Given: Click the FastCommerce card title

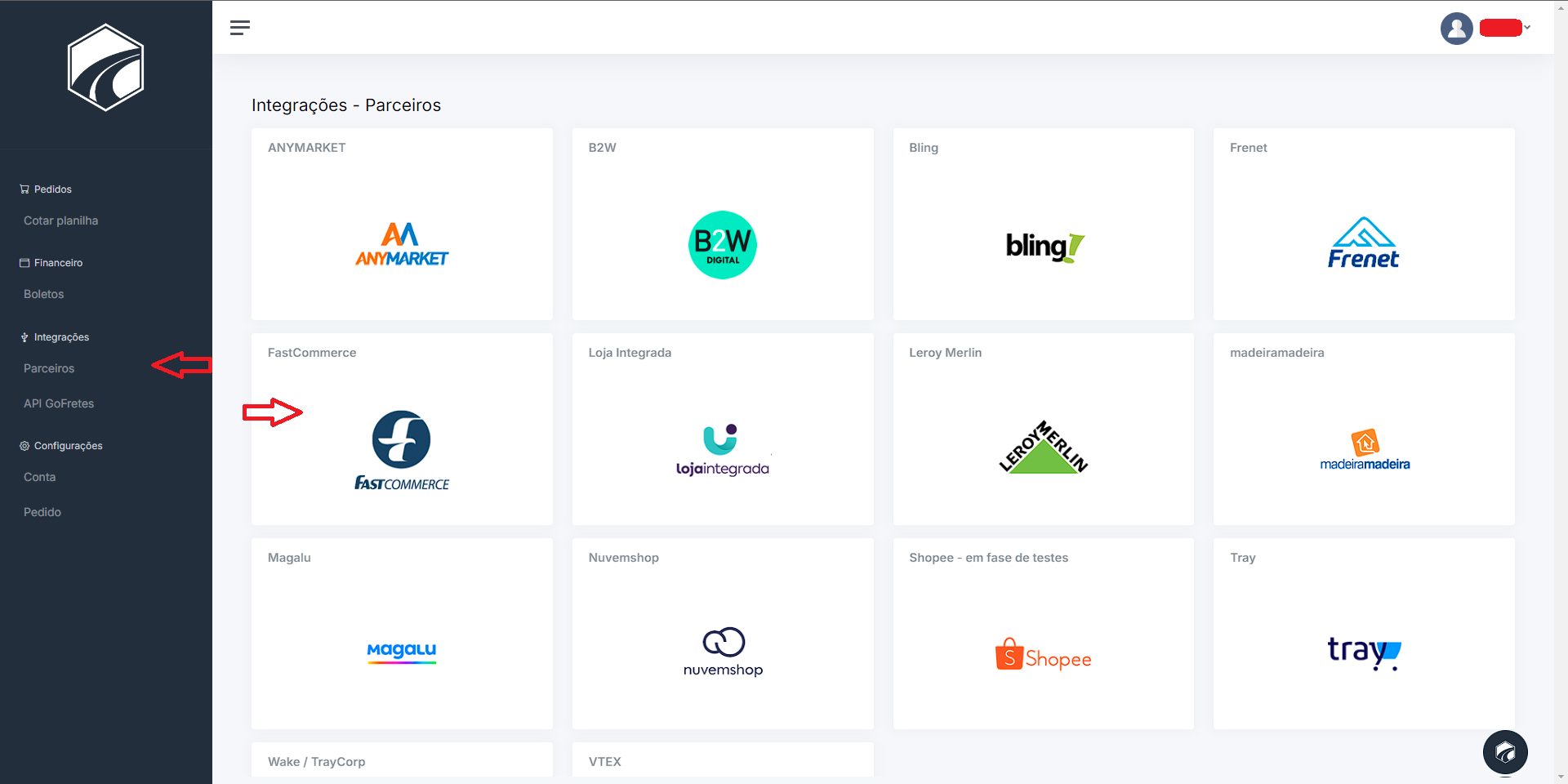Looking at the screenshot, I should coord(312,353).
